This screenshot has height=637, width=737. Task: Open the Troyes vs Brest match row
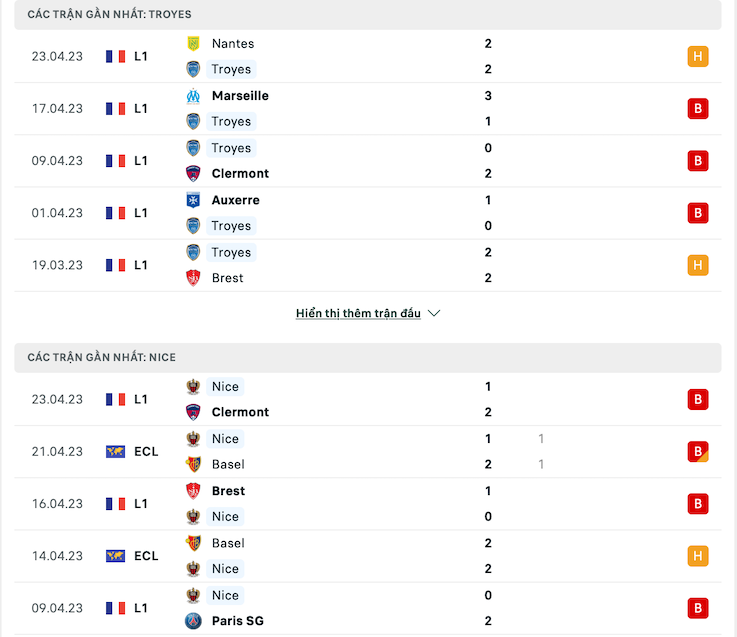point(368,266)
